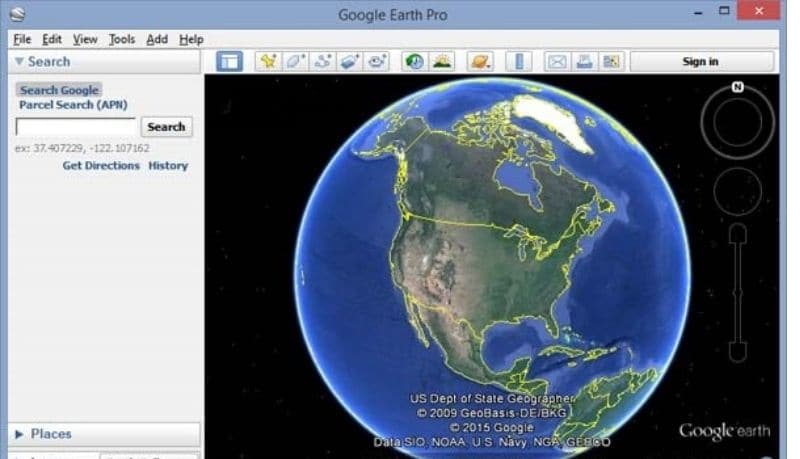
Task: Email the view via envelope icon
Action: pos(557,62)
